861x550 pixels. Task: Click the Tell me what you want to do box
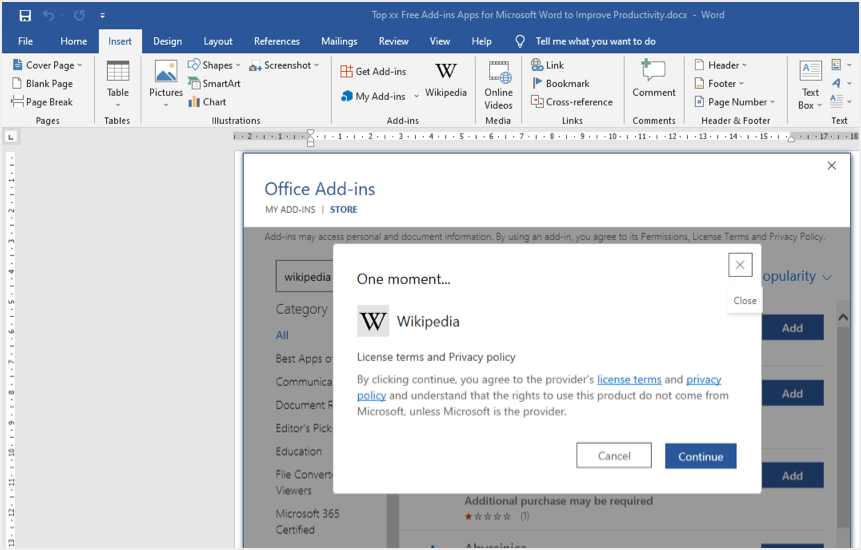click(x=595, y=41)
